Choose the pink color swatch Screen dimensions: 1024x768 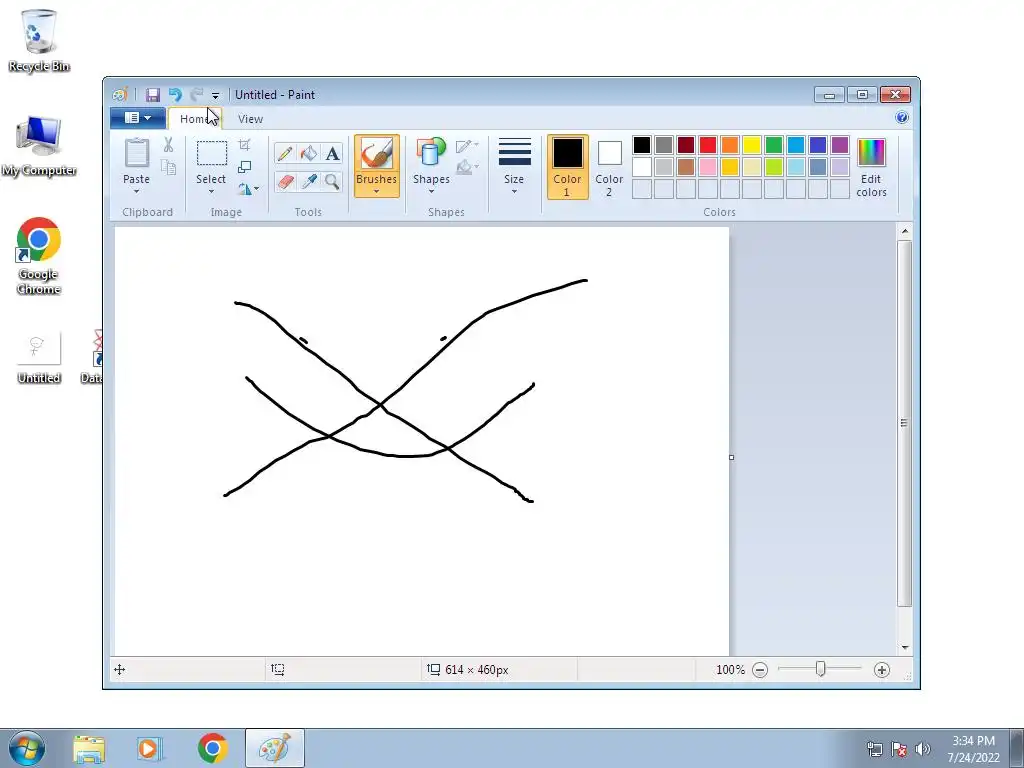(x=708, y=167)
